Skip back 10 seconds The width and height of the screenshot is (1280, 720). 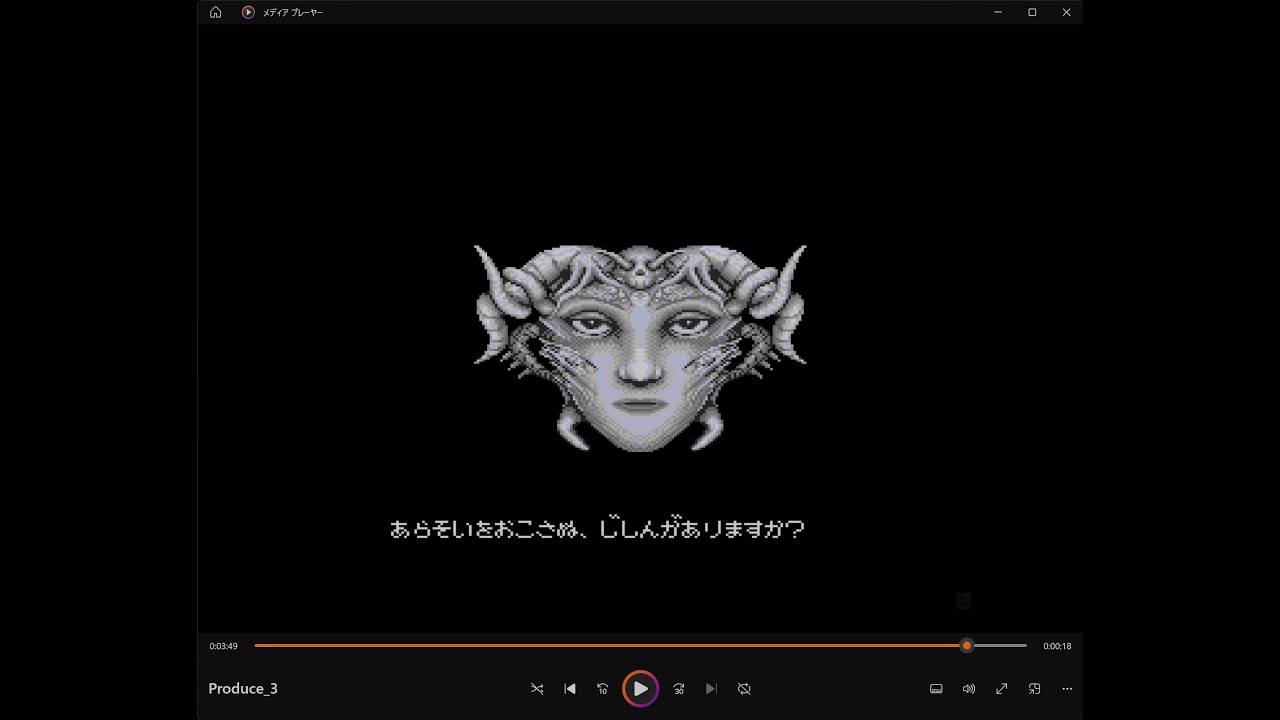tap(603, 689)
